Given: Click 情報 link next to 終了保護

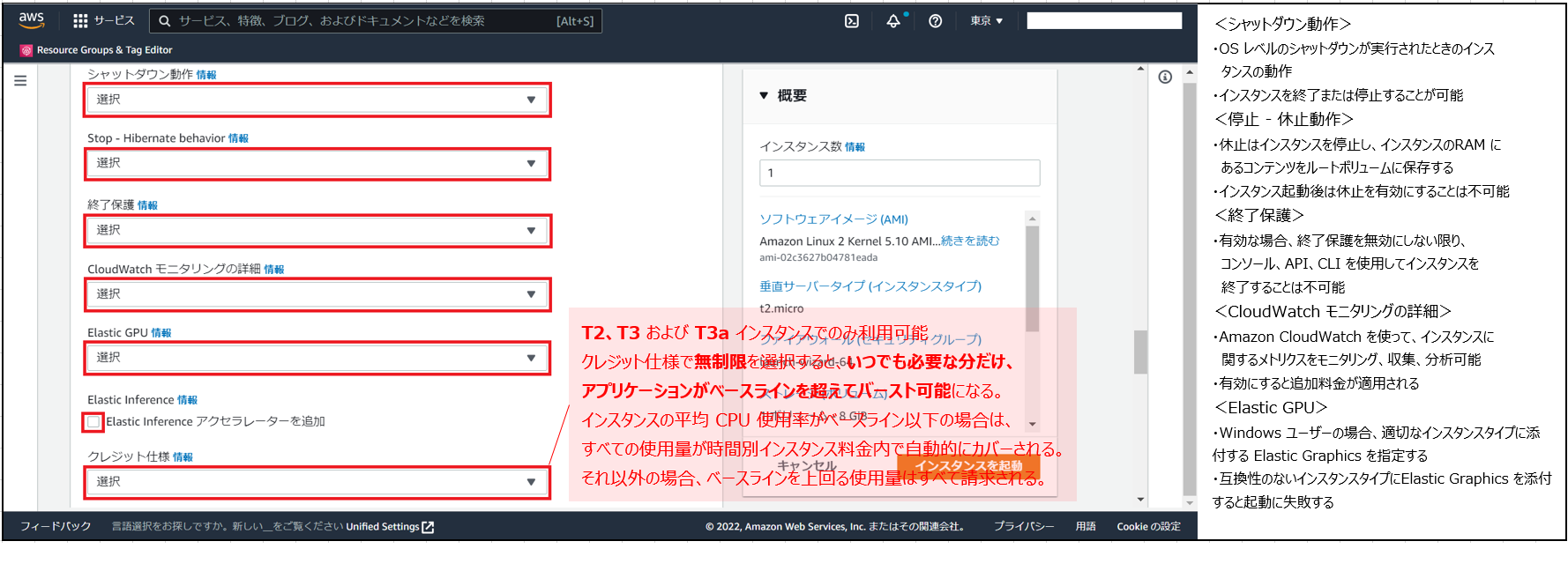Looking at the screenshot, I should click(x=147, y=206).
